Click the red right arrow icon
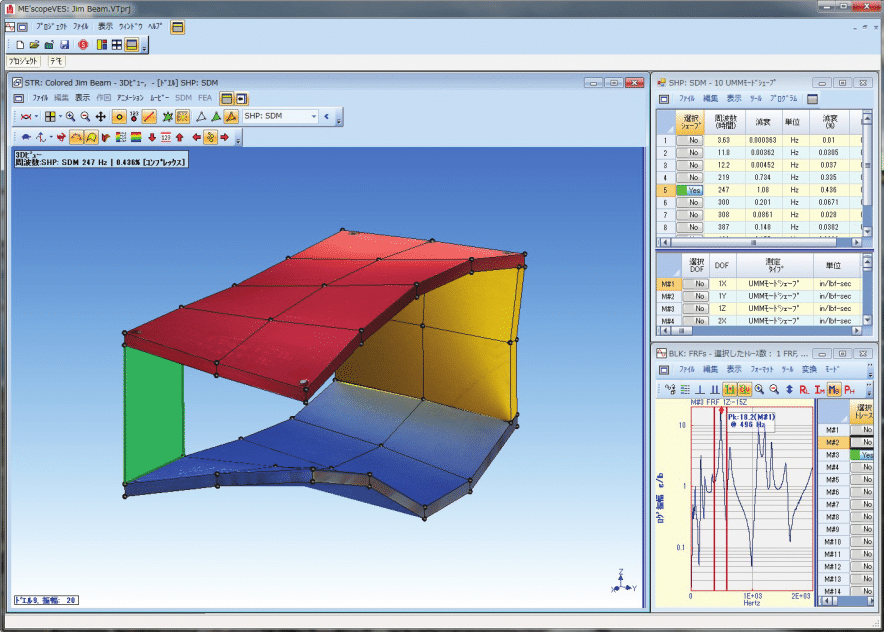The width and height of the screenshot is (884, 632). tap(226, 137)
